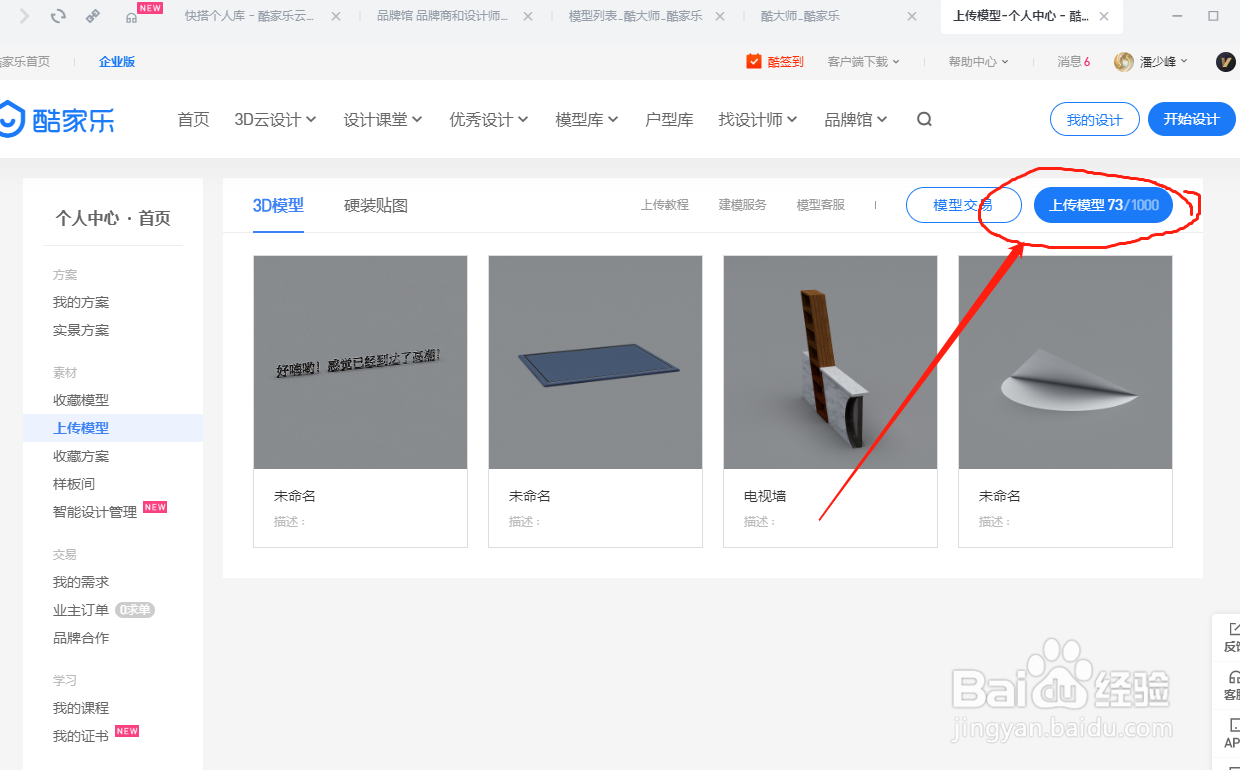
Task: Open 实景方案 in sidebar
Action: (x=81, y=330)
